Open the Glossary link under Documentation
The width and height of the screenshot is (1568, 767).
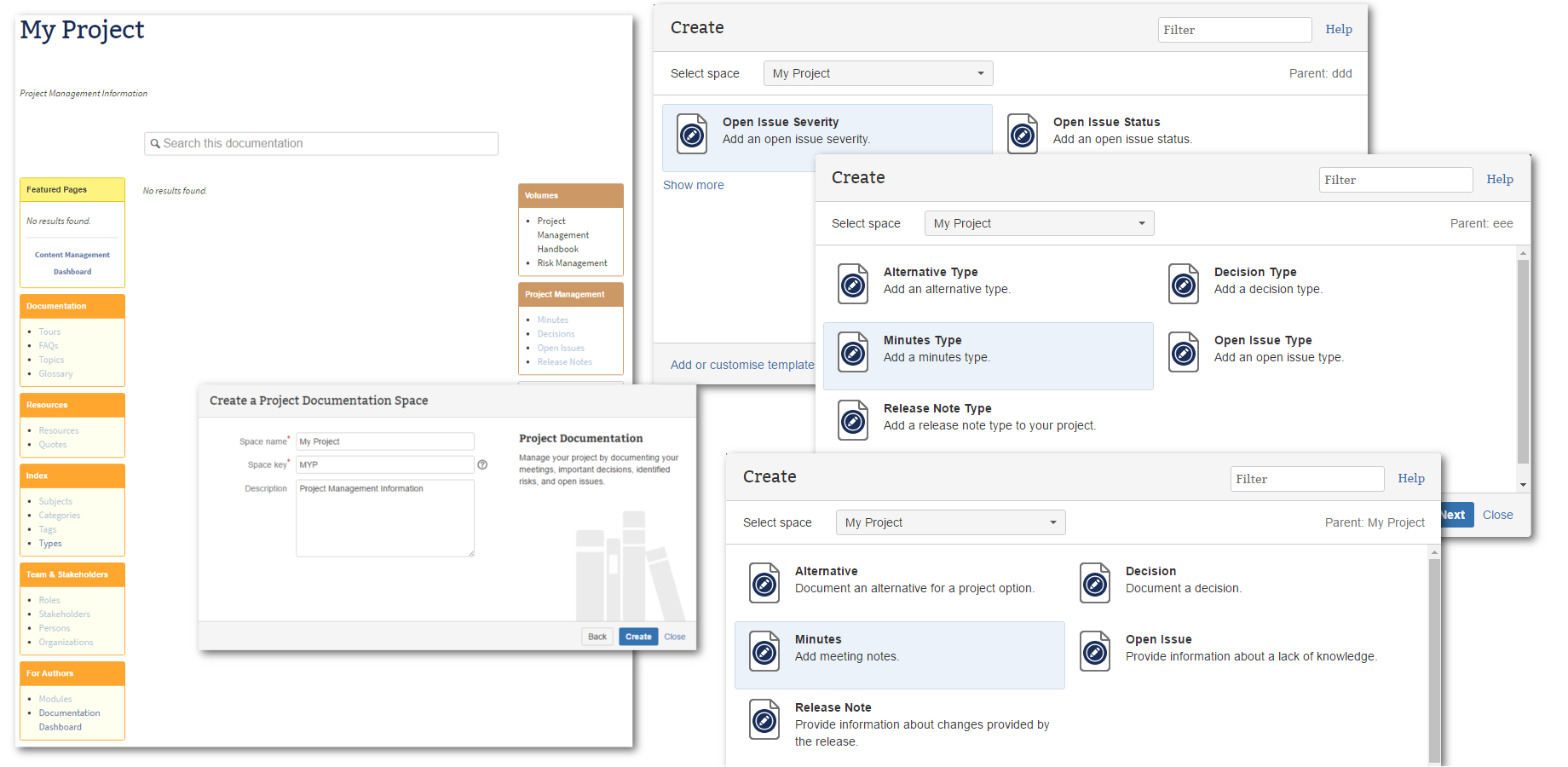[x=55, y=374]
